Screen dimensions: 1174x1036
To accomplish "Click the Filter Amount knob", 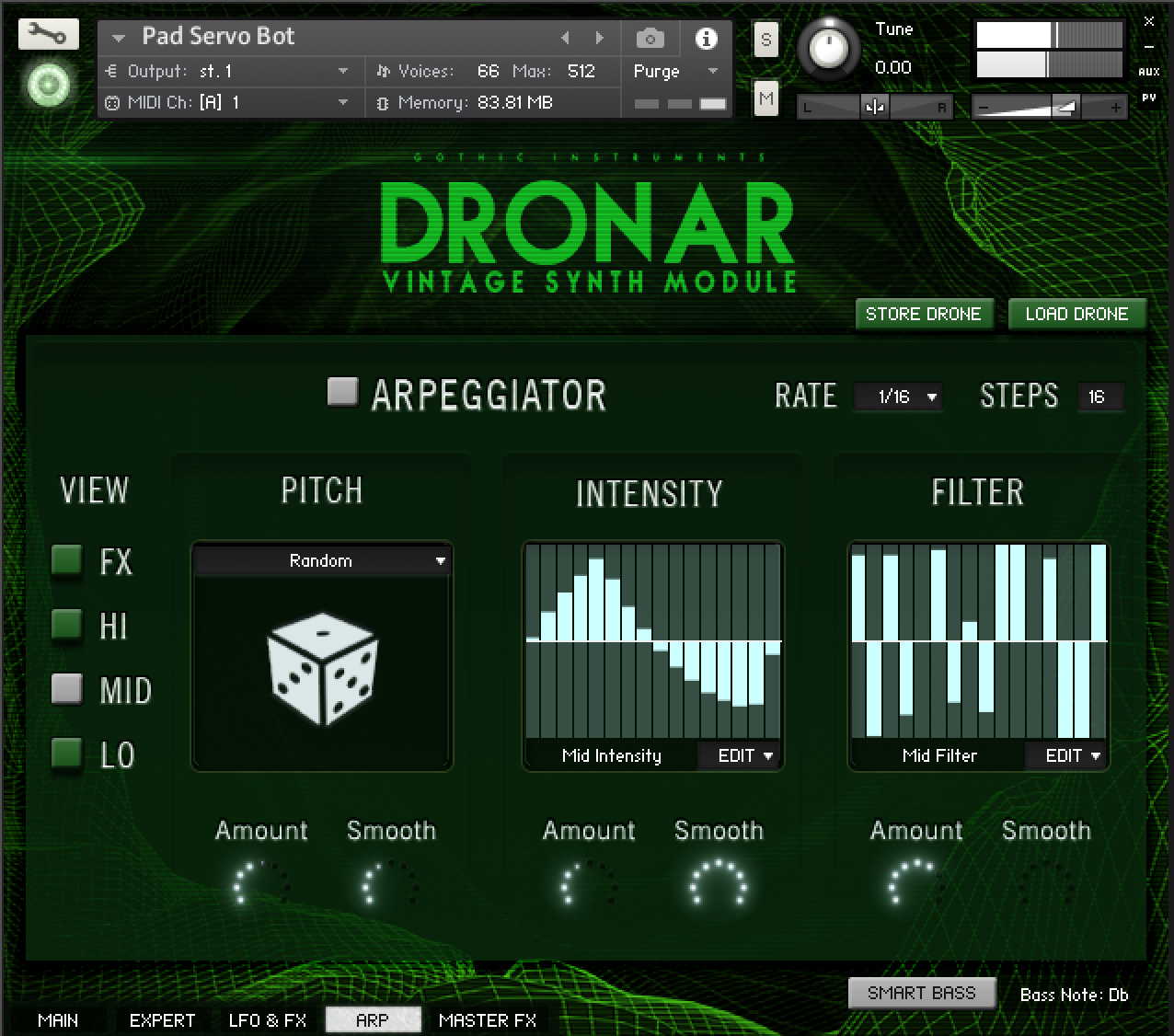I will pos(916,884).
